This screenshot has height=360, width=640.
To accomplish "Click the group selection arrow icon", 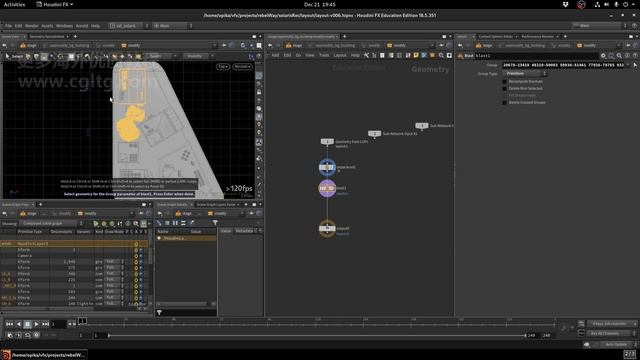I will (x=635, y=65).
